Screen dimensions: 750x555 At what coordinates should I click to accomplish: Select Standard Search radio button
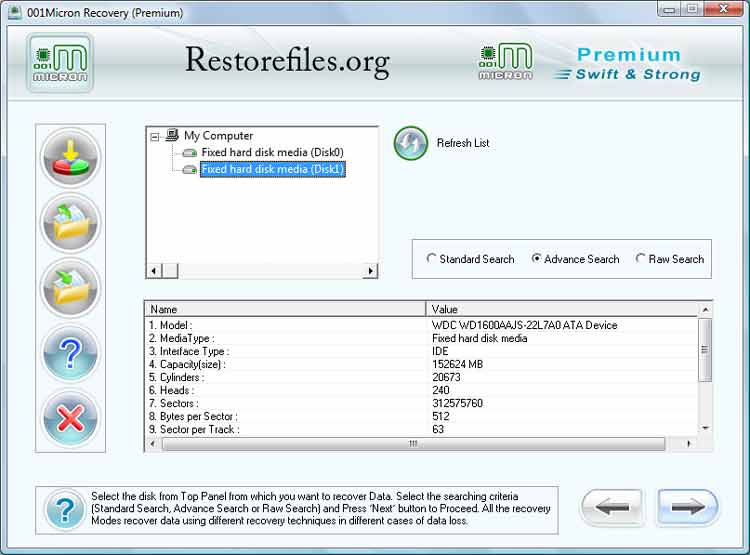(x=431, y=258)
